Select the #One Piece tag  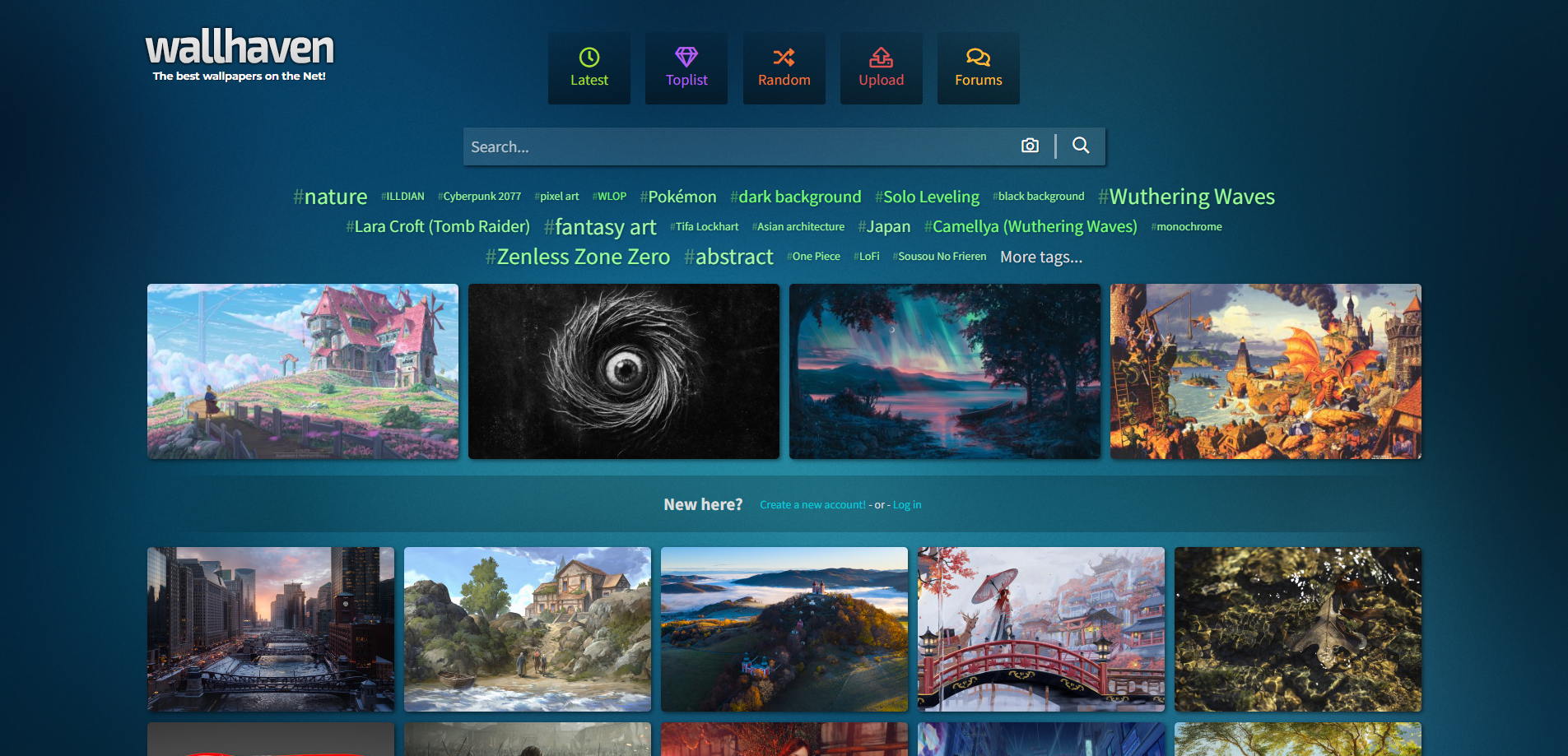pyautogui.click(x=813, y=257)
